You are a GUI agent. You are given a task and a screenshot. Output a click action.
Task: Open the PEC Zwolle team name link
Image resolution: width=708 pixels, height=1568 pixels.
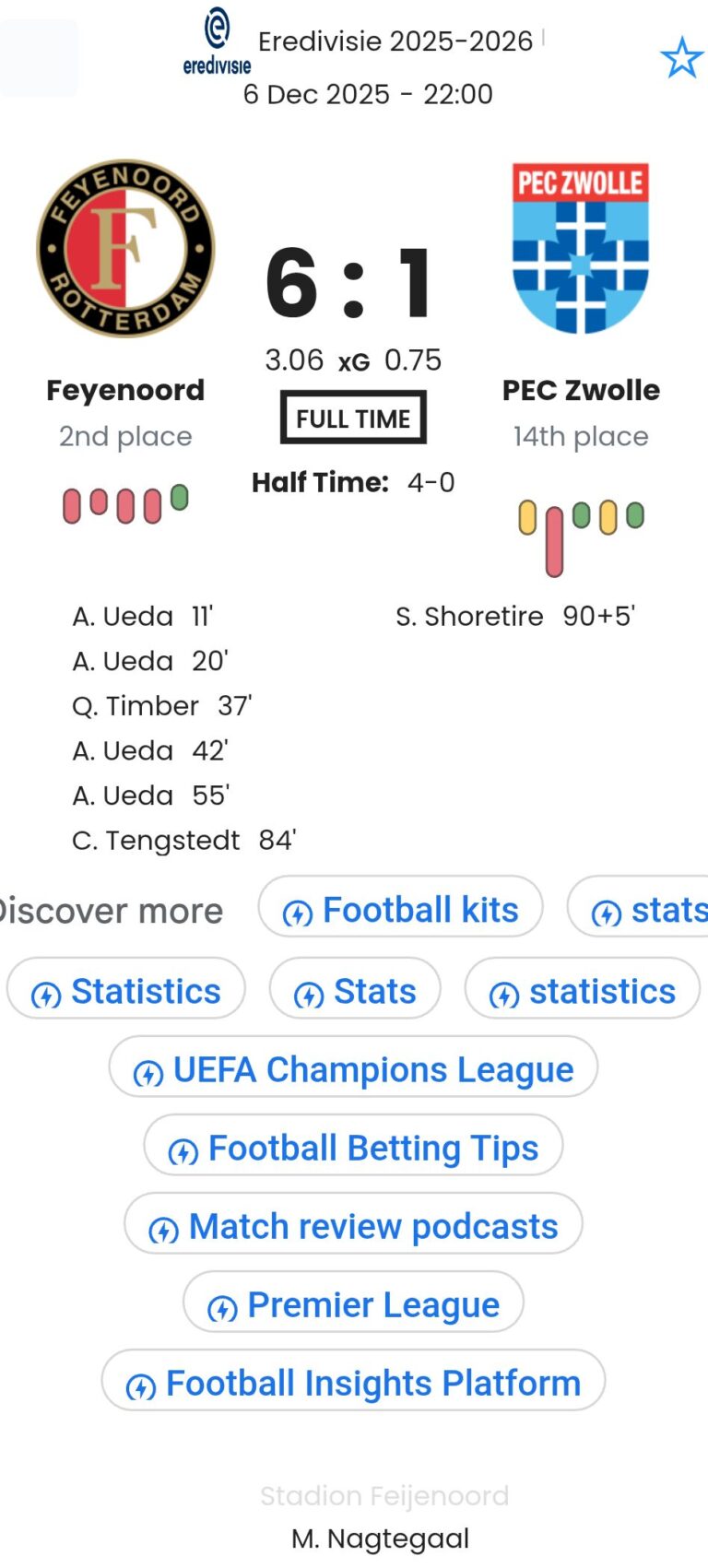pyautogui.click(x=581, y=390)
